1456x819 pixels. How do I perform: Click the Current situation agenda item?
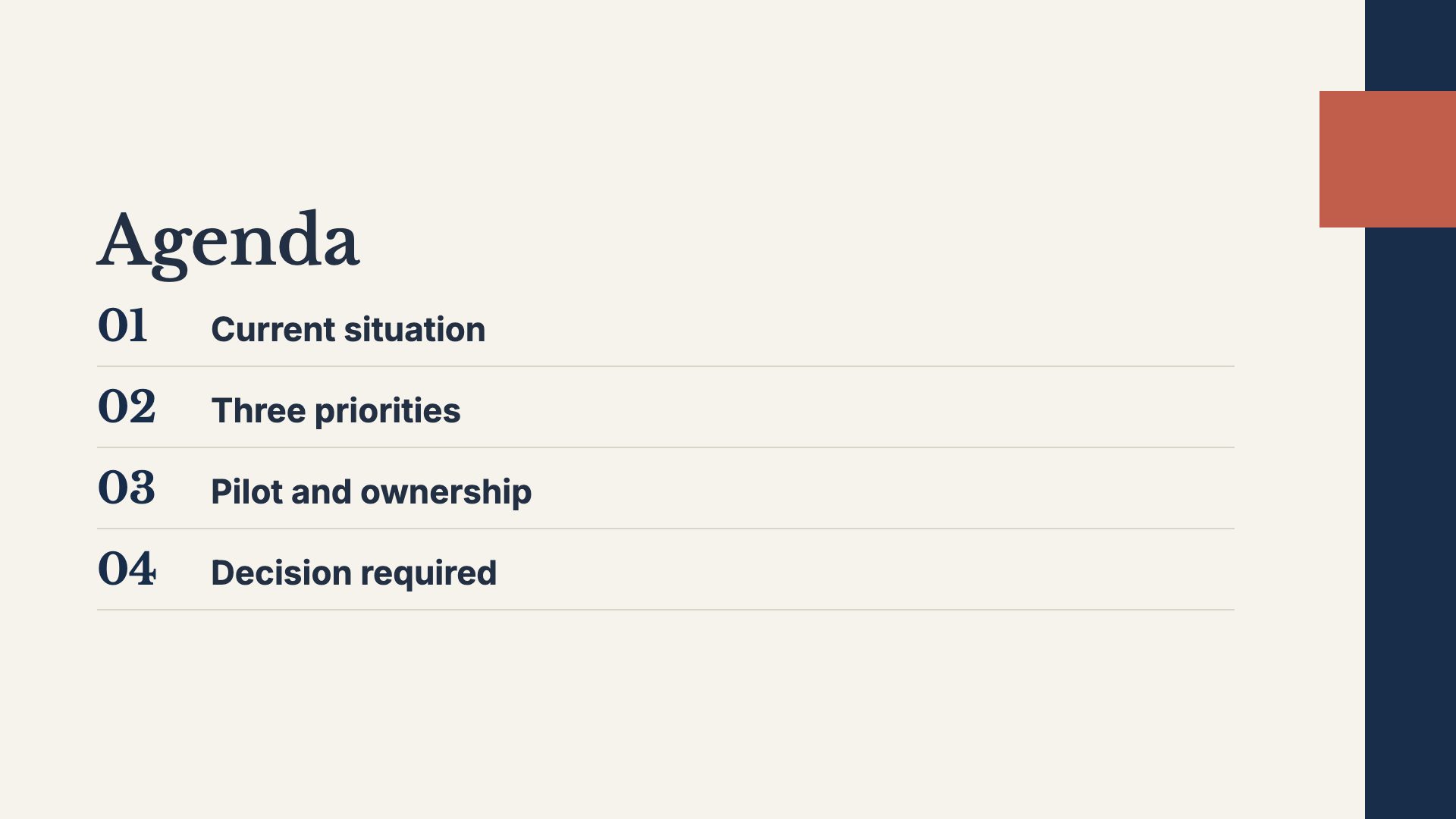(348, 330)
